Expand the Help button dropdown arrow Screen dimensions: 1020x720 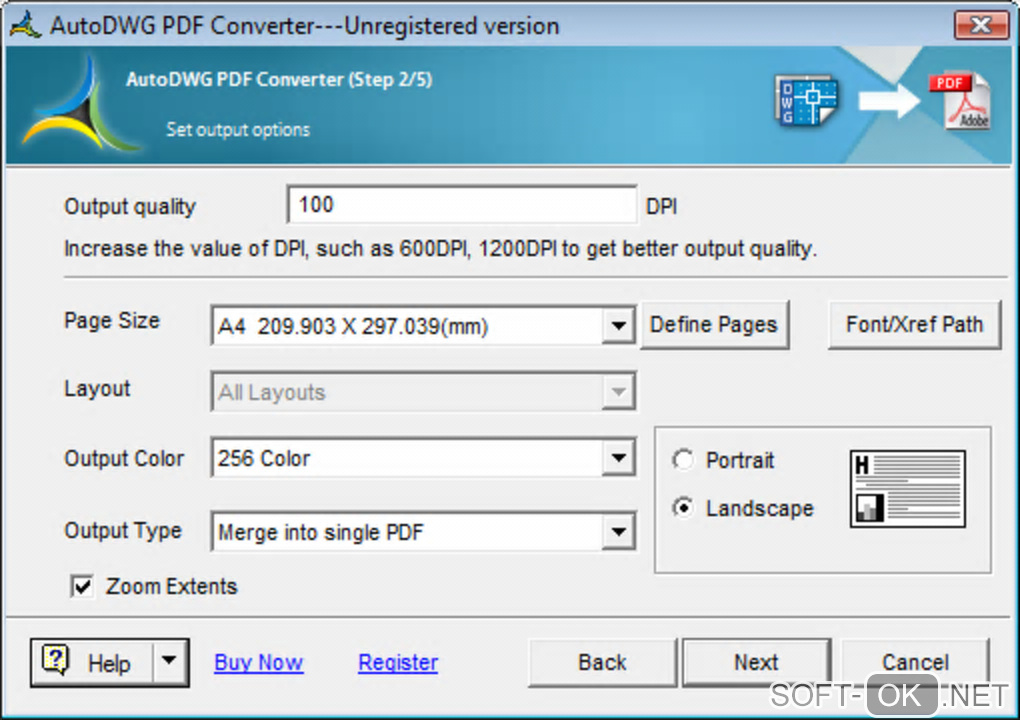pos(170,661)
